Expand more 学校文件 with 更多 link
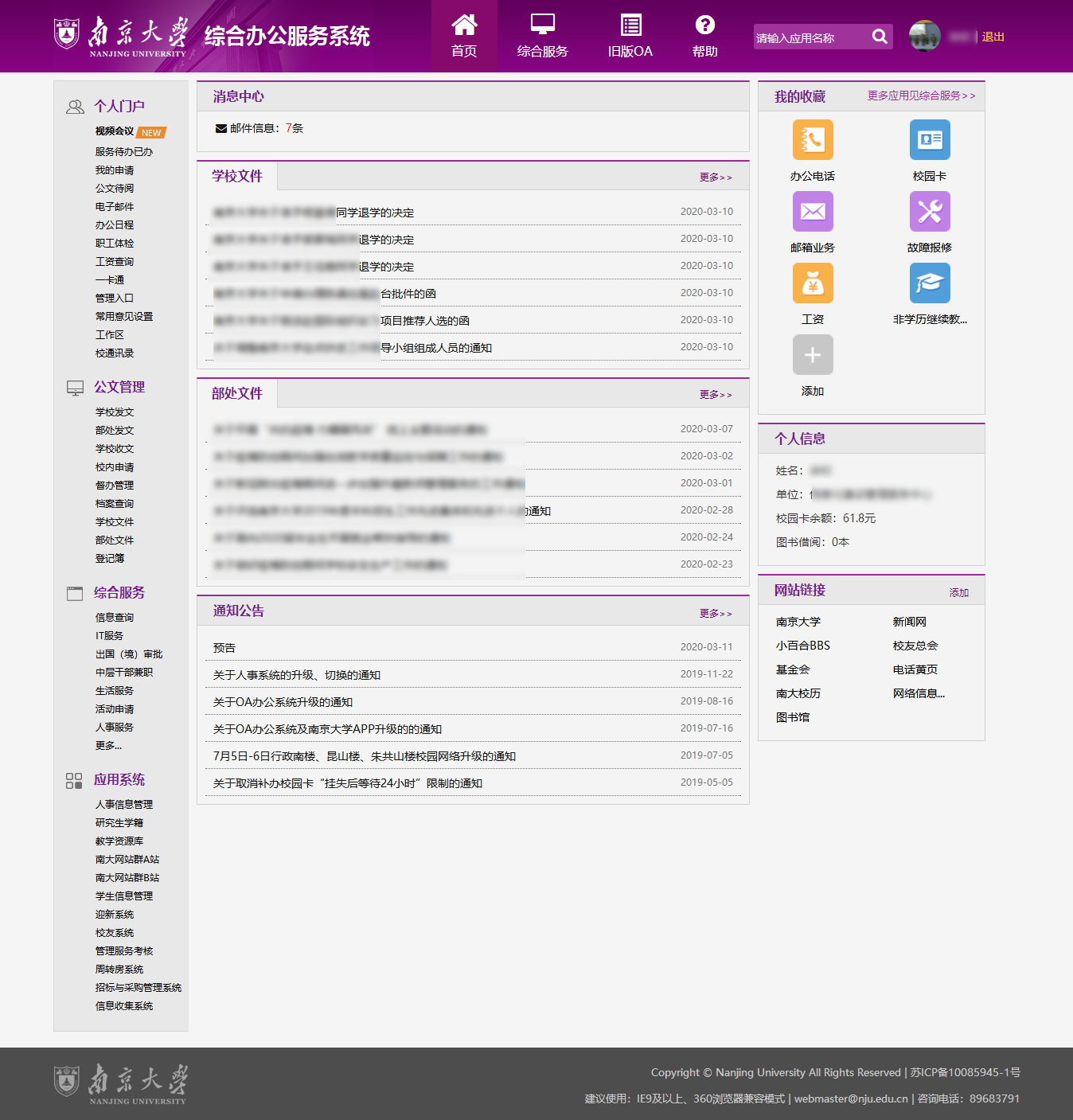 [715, 178]
